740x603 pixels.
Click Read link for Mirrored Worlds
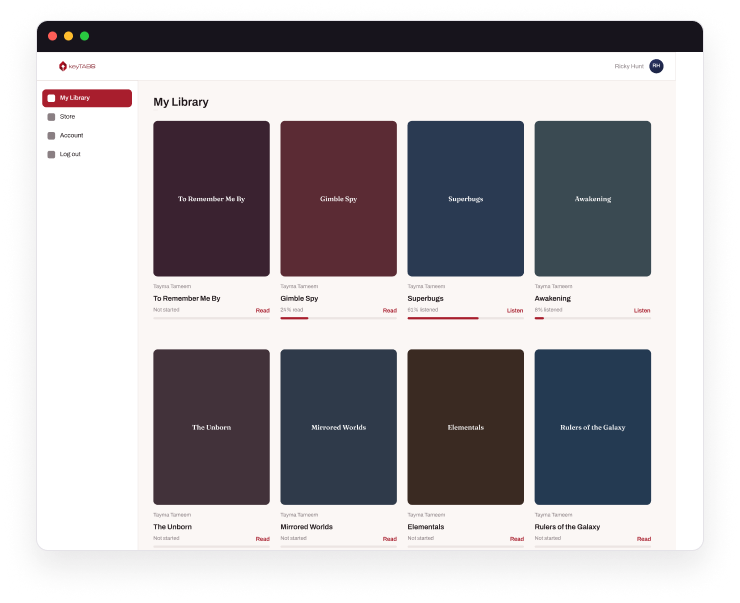389,539
